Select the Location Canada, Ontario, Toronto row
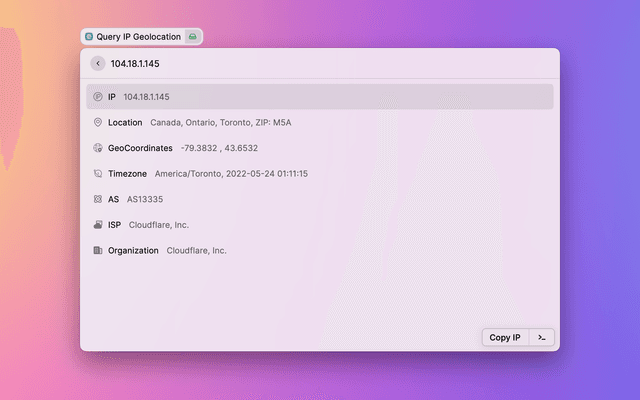This screenshot has height=400, width=640. [320, 123]
